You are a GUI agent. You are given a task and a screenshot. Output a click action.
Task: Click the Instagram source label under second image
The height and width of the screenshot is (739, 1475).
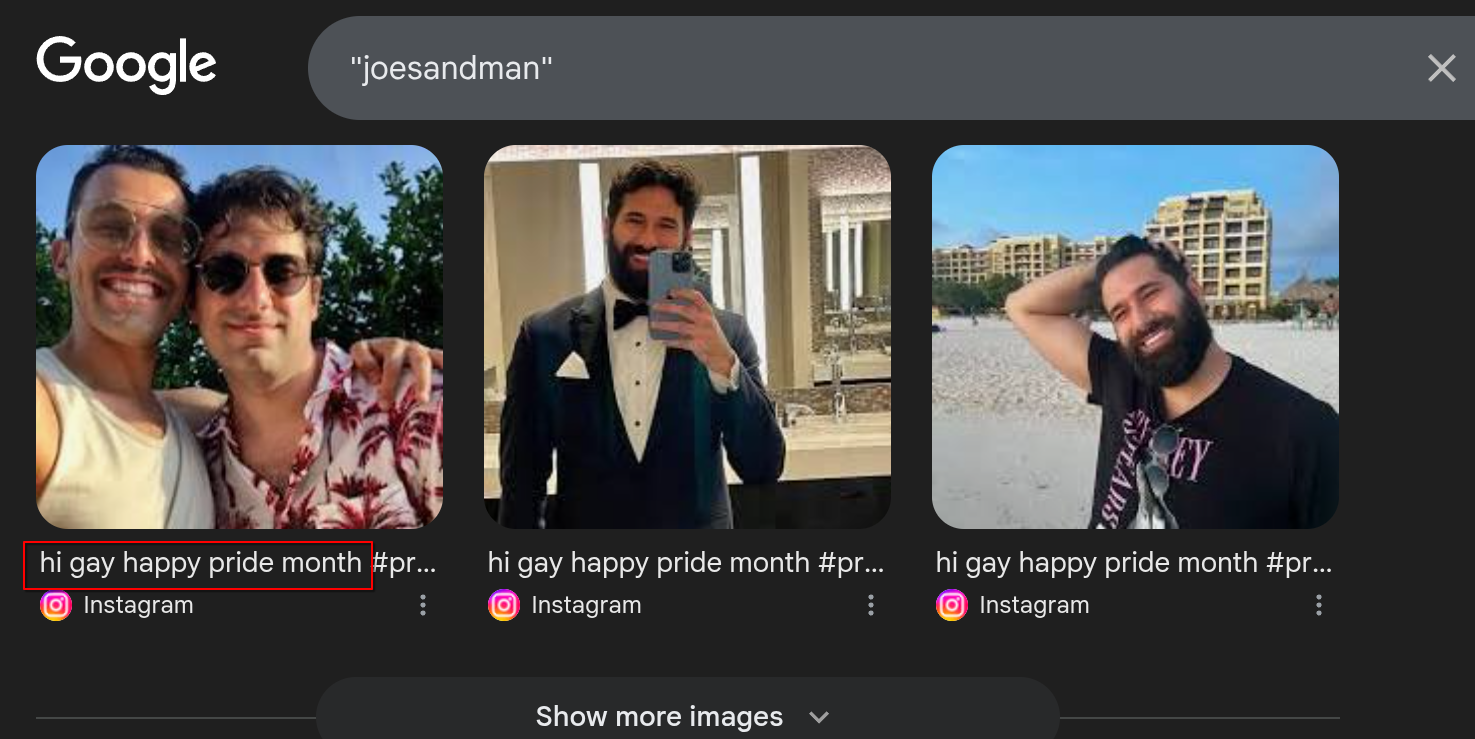pos(586,605)
